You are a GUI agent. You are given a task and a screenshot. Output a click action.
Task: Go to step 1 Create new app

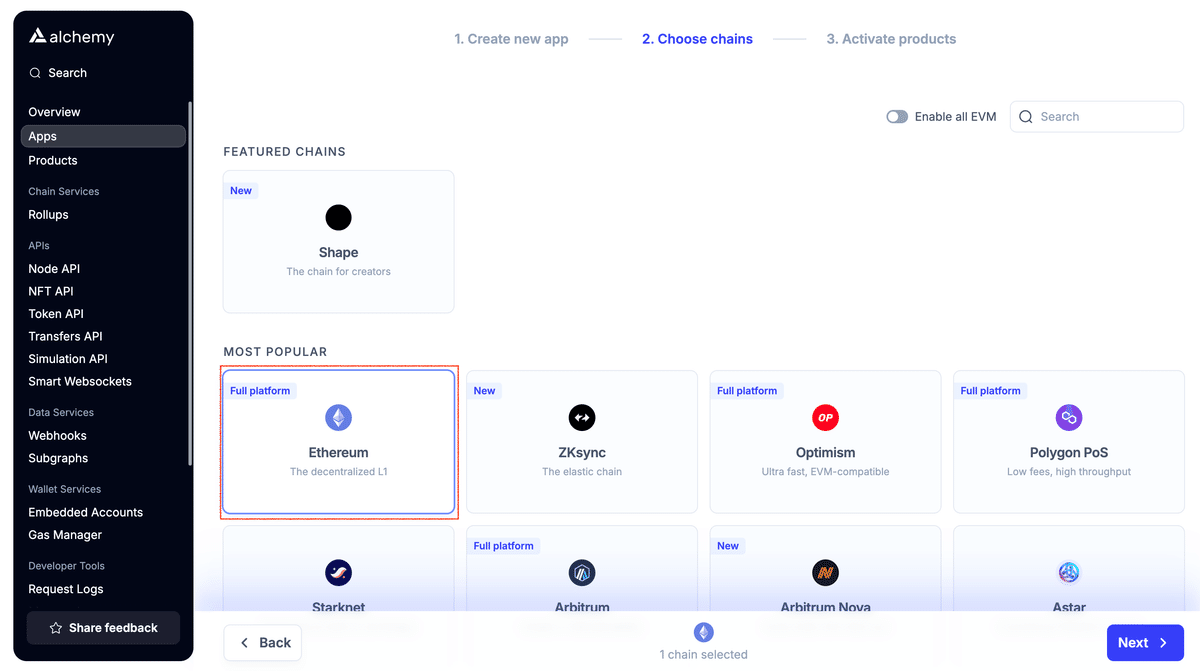[511, 39]
